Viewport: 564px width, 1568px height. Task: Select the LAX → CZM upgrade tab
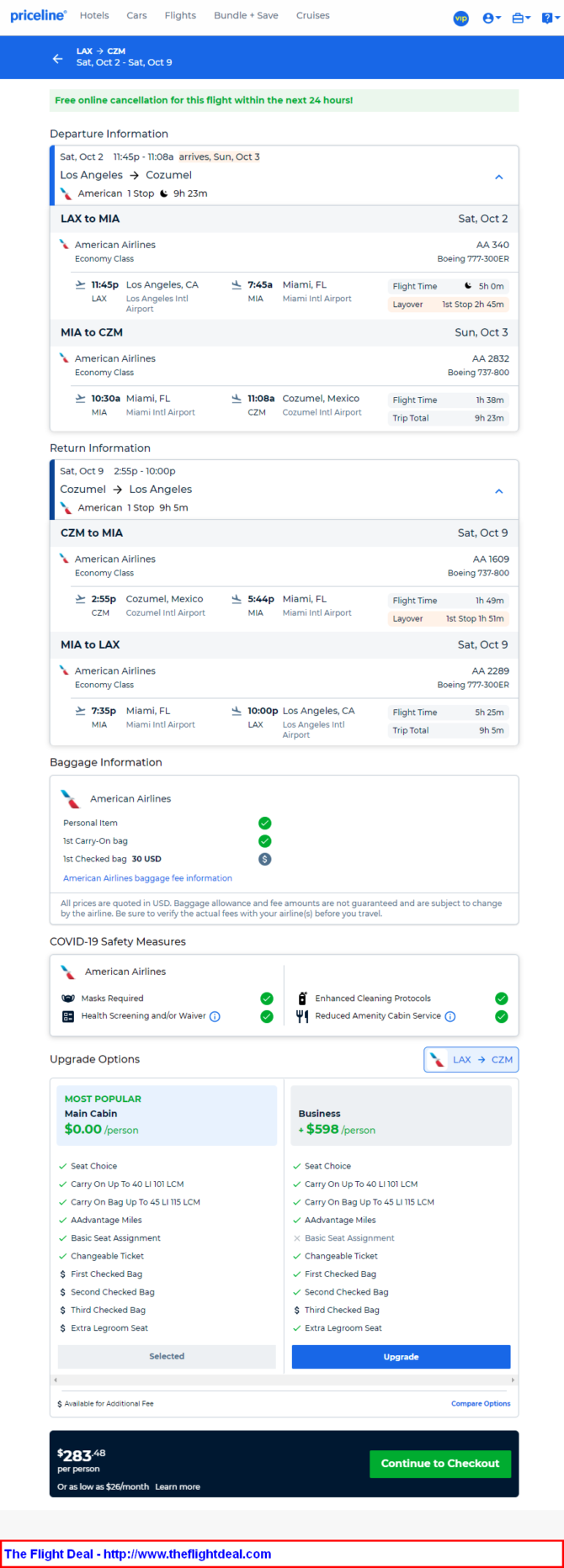click(x=471, y=1060)
